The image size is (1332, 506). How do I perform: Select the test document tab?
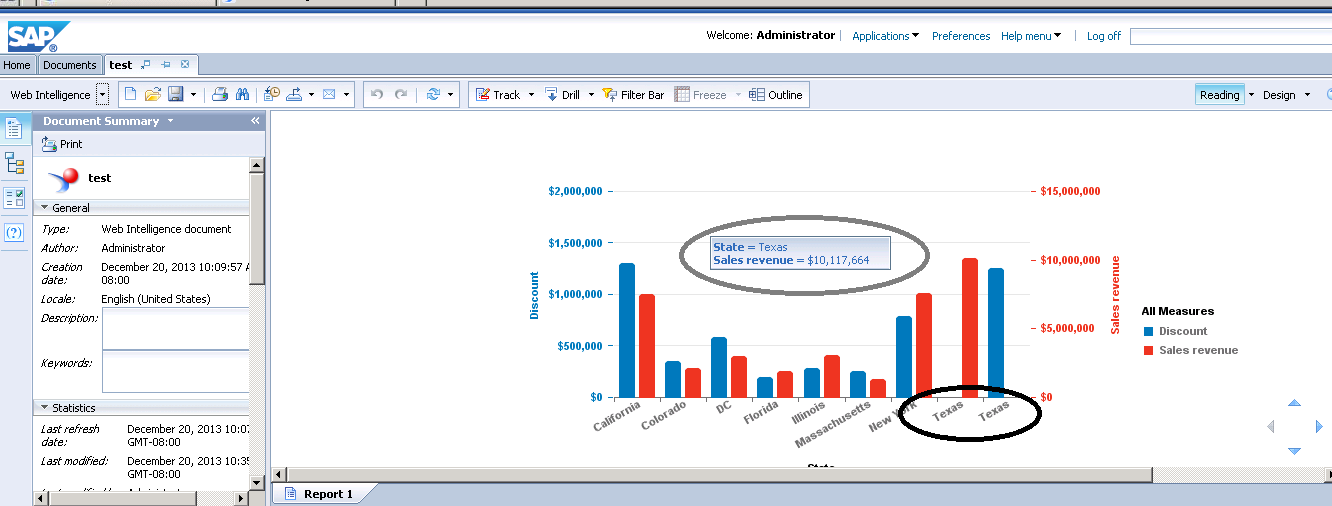(121, 65)
